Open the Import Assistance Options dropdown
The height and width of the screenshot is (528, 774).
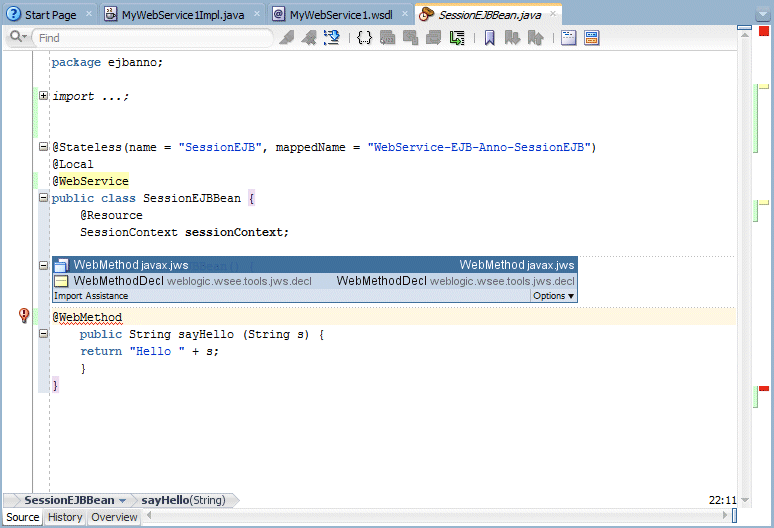[553, 296]
